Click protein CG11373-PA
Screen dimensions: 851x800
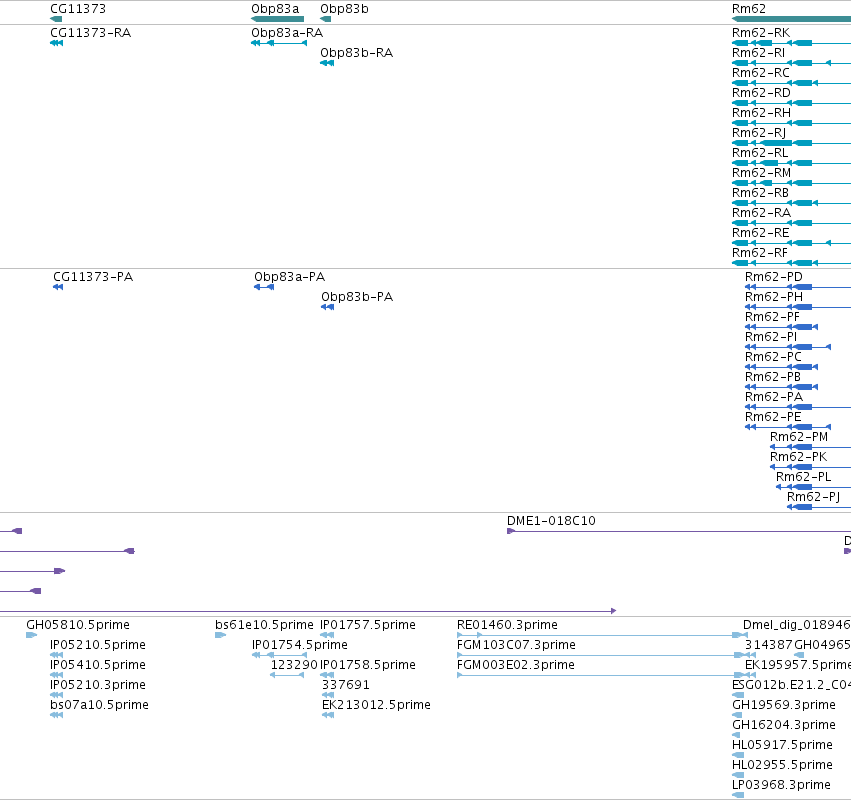point(93,277)
